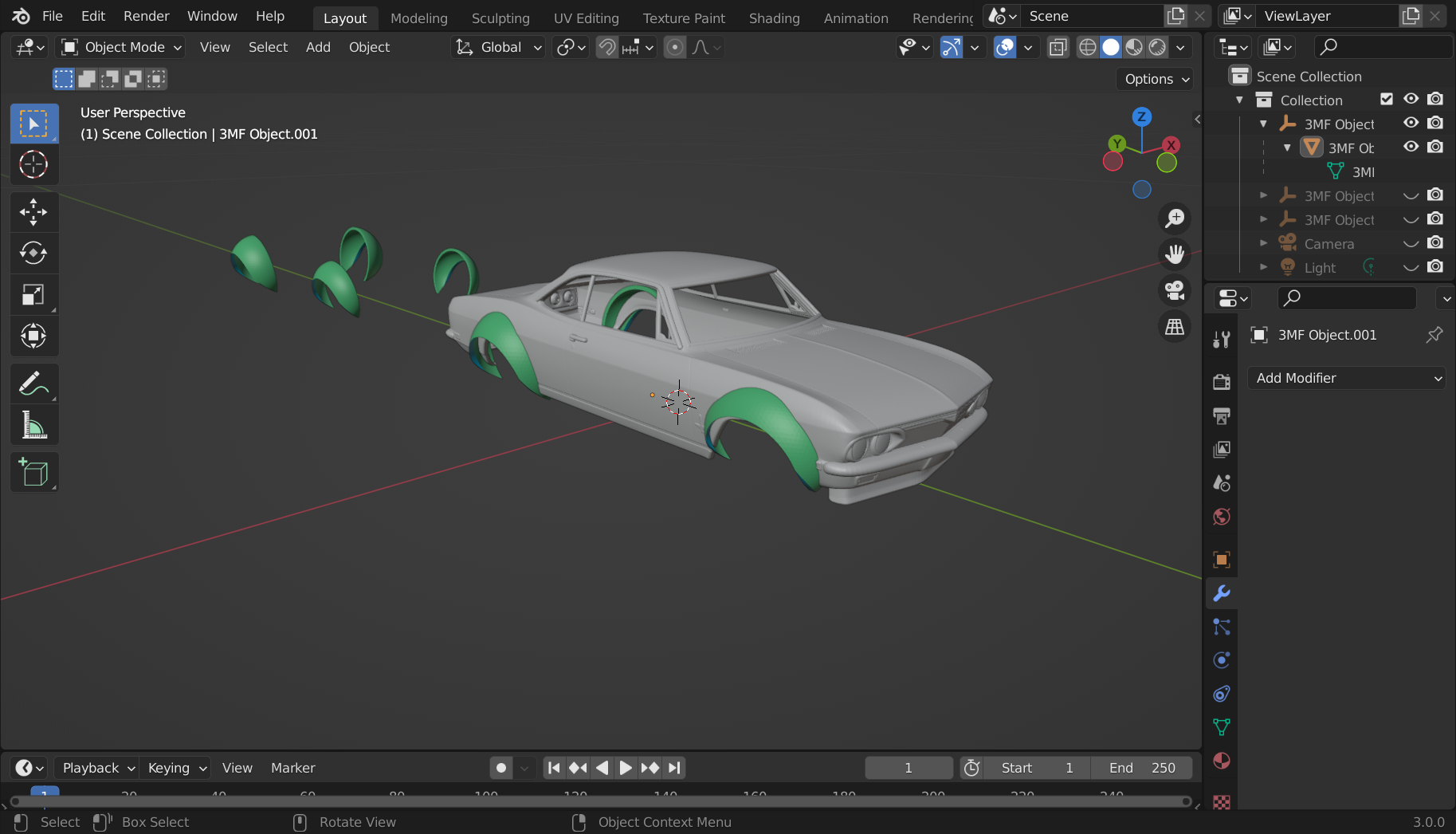The width and height of the screenshot is (1456, 834).
Task: Select the Measure tool
Action: pyautogui.click(x=33, y=426)
